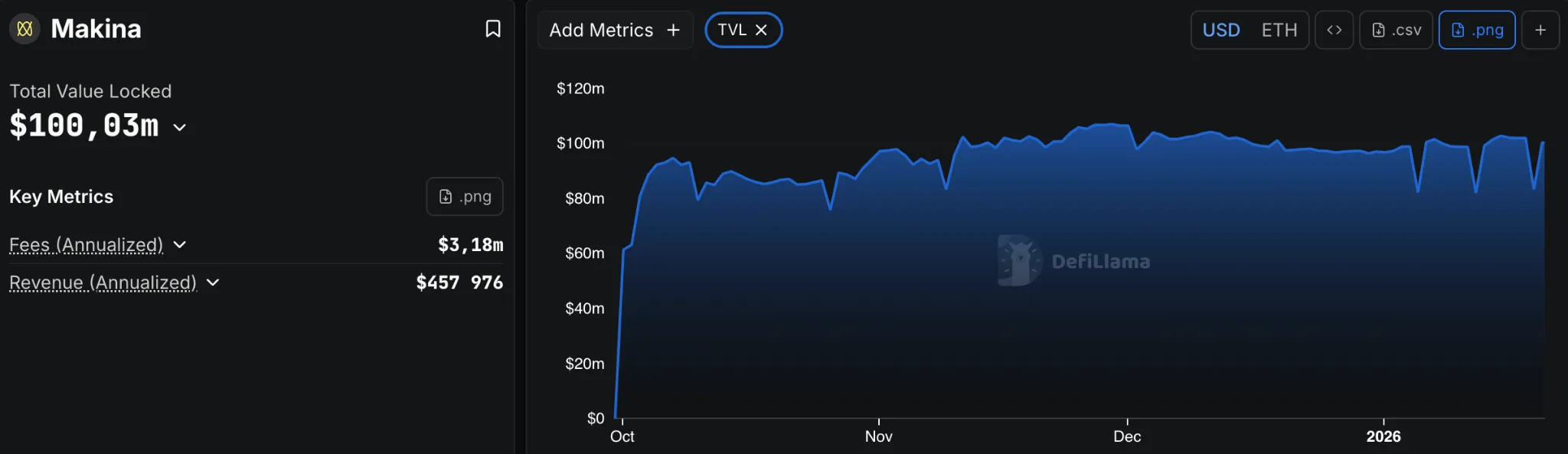1568x454 pixels.
Task: Bookmark Makina with the bookmark icon
Action: [x=493, y=28]
